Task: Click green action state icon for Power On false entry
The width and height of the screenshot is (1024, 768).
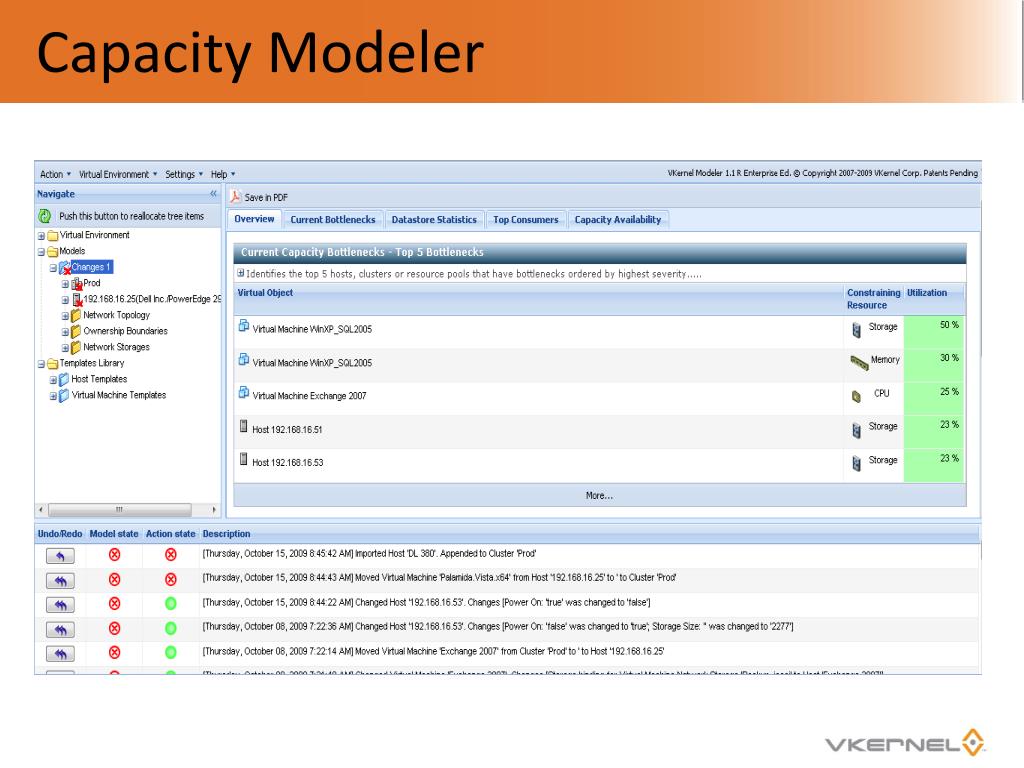Action: (170, 603)
